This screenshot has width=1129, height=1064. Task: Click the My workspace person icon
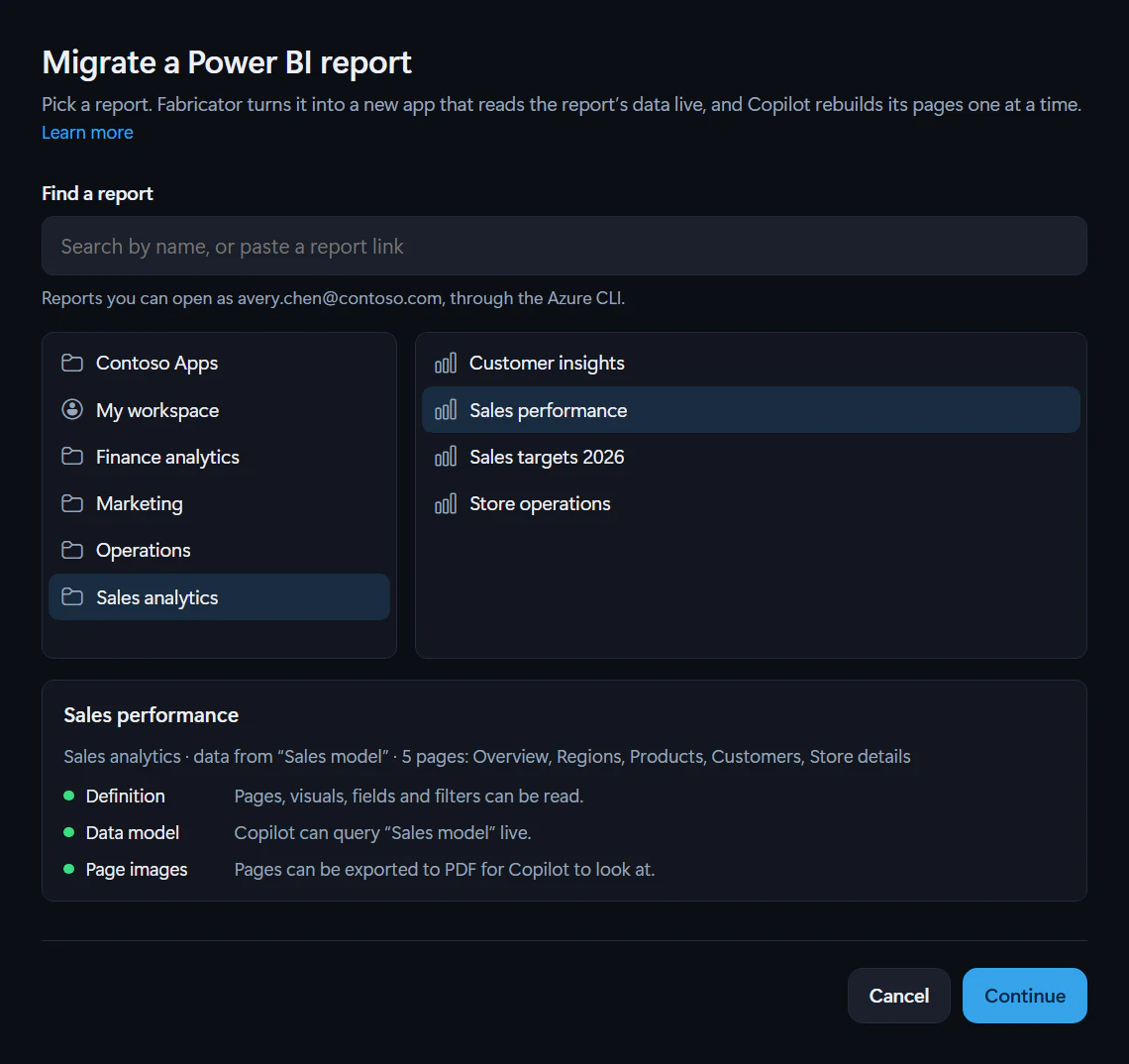point(72,410)
